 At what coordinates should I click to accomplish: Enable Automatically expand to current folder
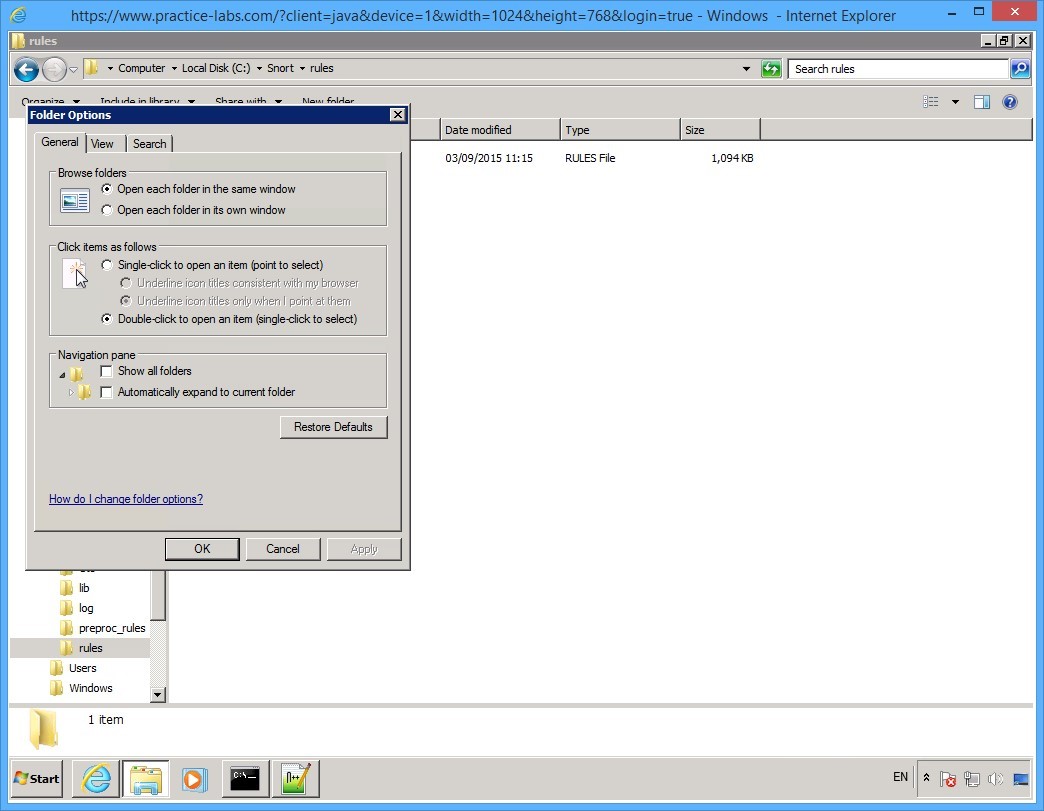pyautogui.click(x=106, y=392)
